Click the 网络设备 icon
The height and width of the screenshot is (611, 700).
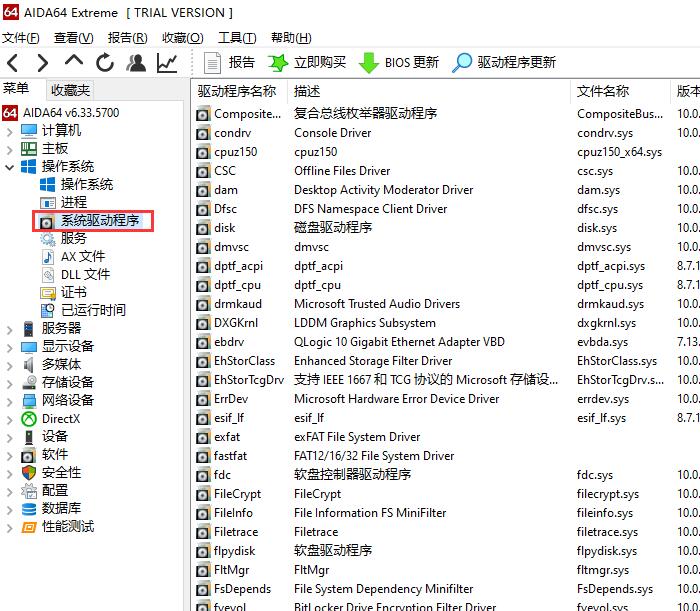coord(29,401)
